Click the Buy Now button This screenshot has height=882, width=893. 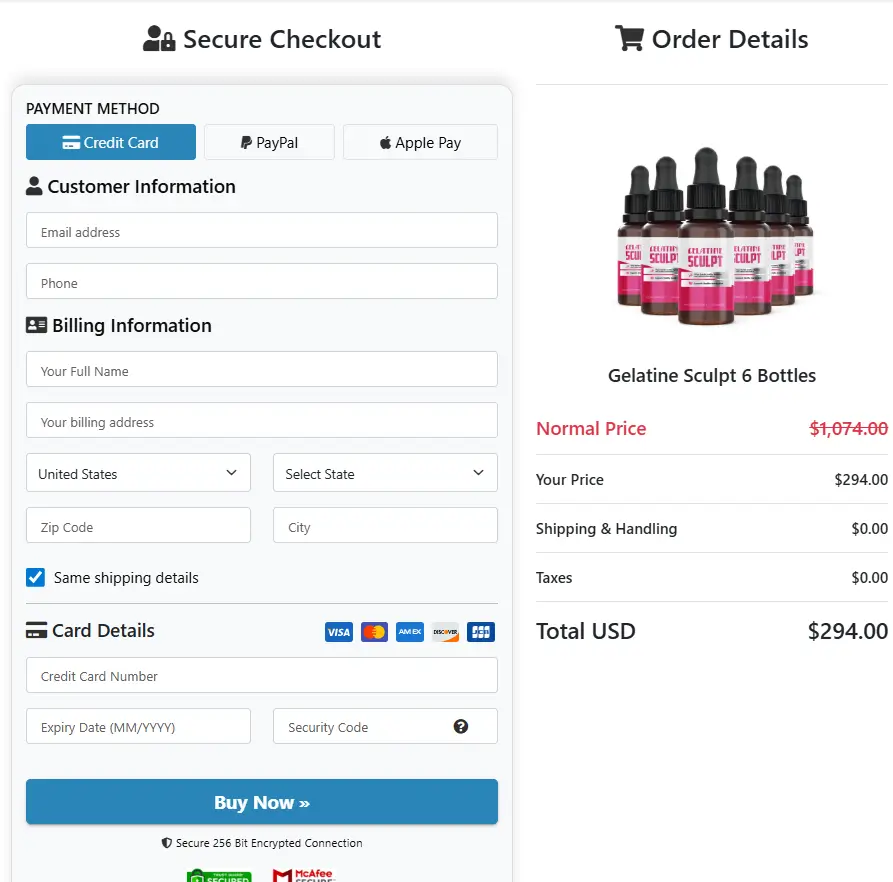(261, 801)
